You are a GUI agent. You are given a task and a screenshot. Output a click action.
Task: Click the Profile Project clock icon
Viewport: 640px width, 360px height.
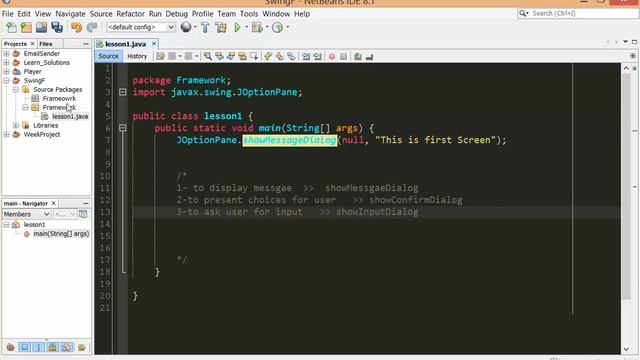point(278,27)
